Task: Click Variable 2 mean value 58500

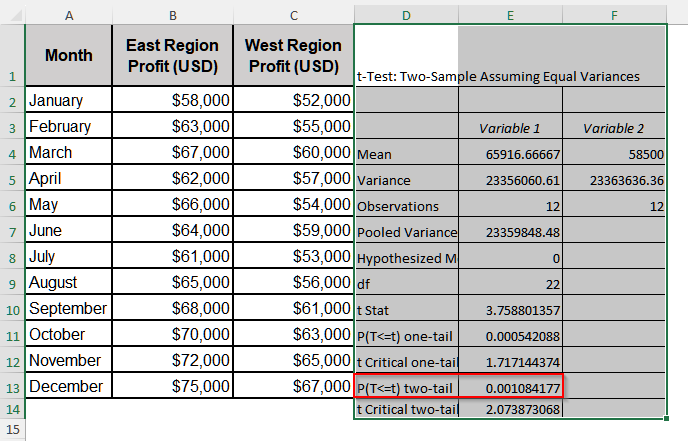Action: coord(614,154)
